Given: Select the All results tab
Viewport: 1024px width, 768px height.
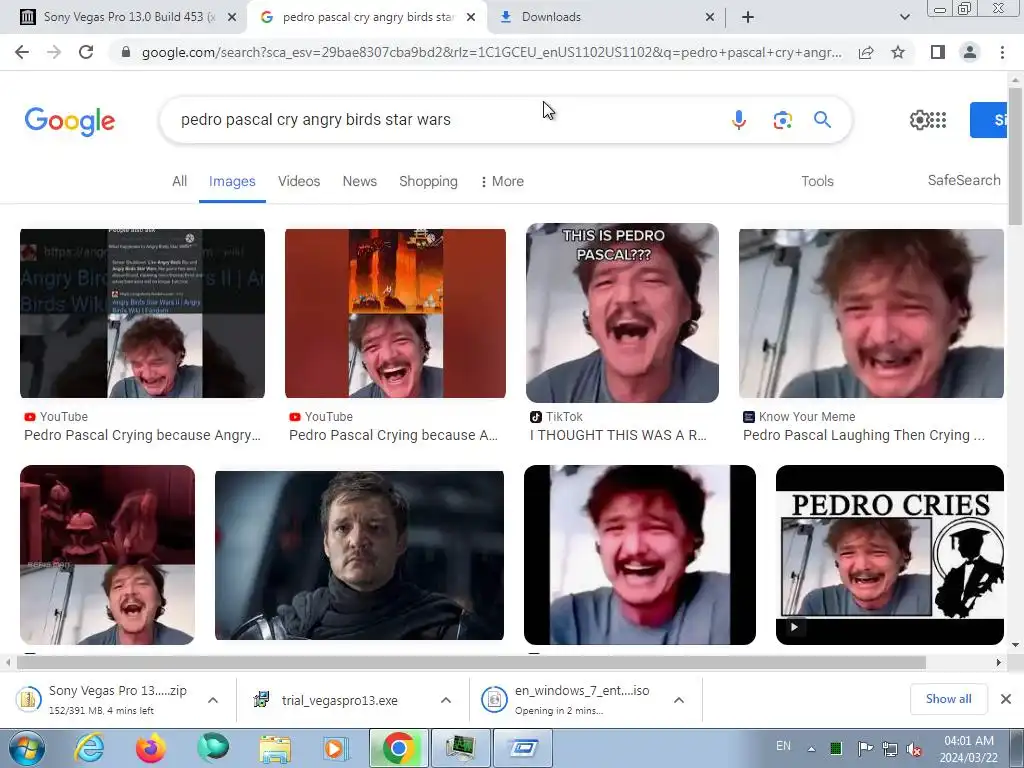Looking at the screenshot, I should coord(180,182).
